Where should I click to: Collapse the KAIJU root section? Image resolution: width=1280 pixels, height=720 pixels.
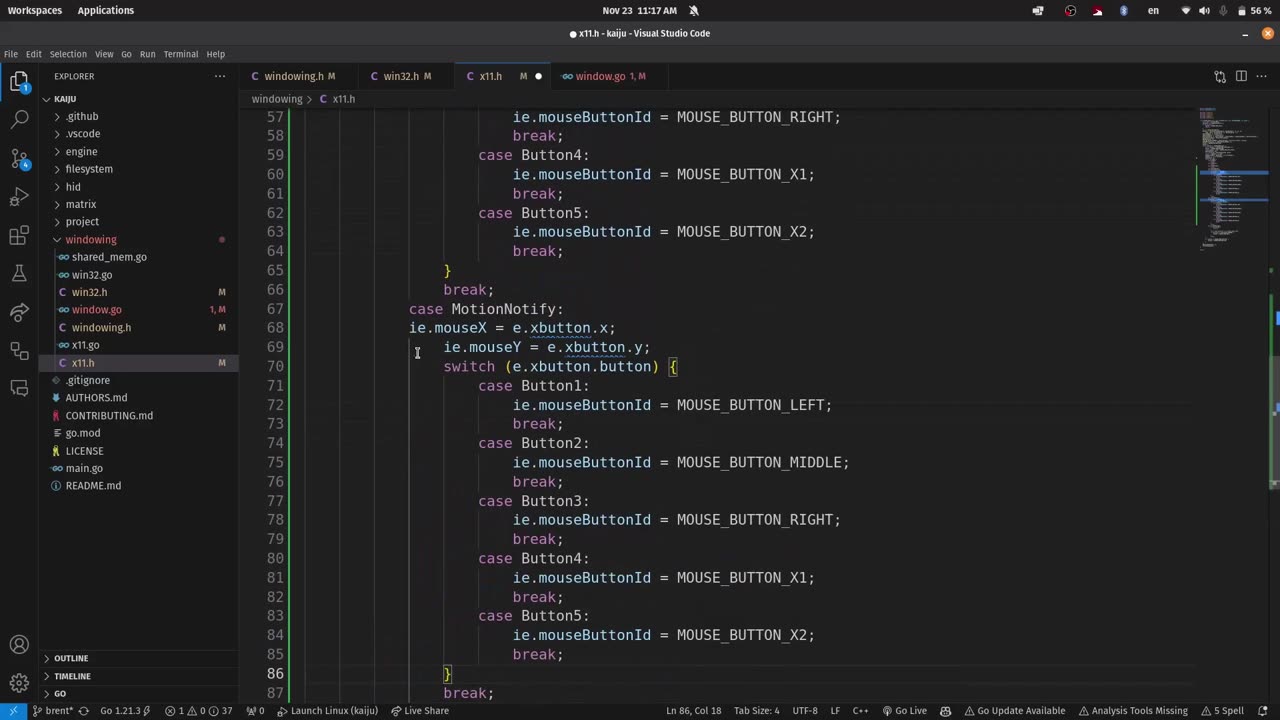(x=140, y=99)
